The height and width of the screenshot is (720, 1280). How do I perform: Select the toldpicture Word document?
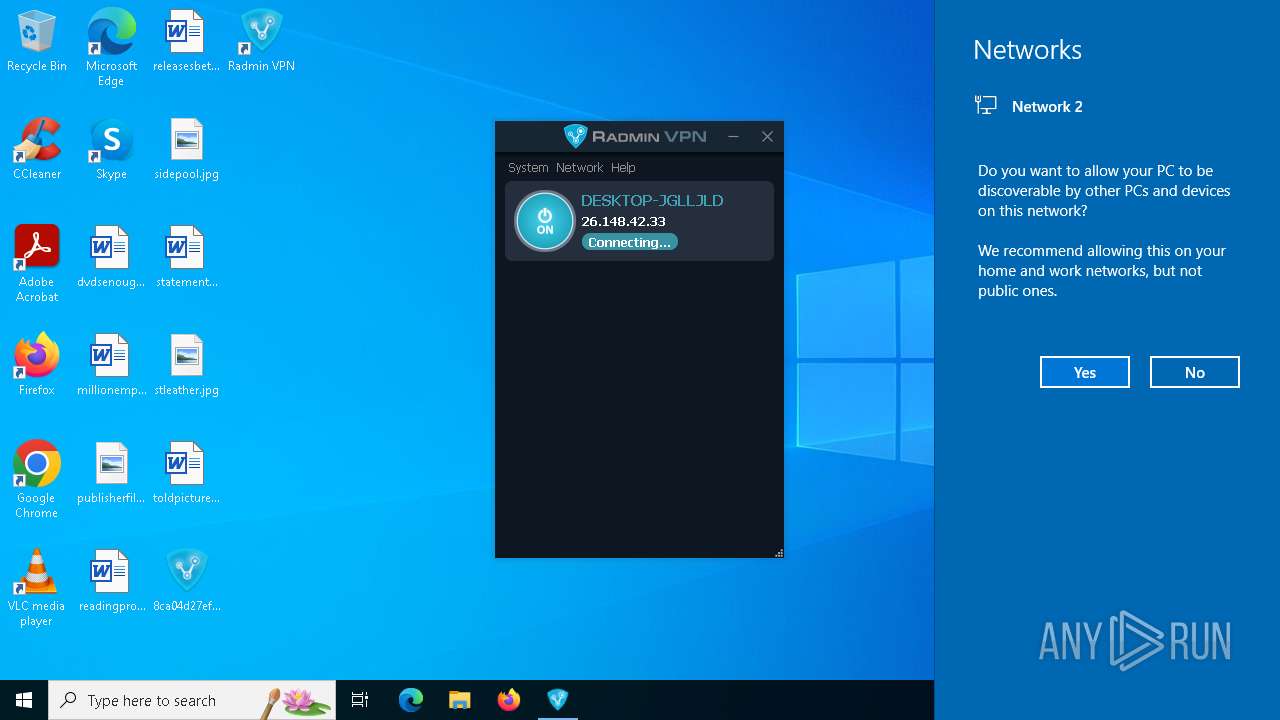tap(186, 474)
